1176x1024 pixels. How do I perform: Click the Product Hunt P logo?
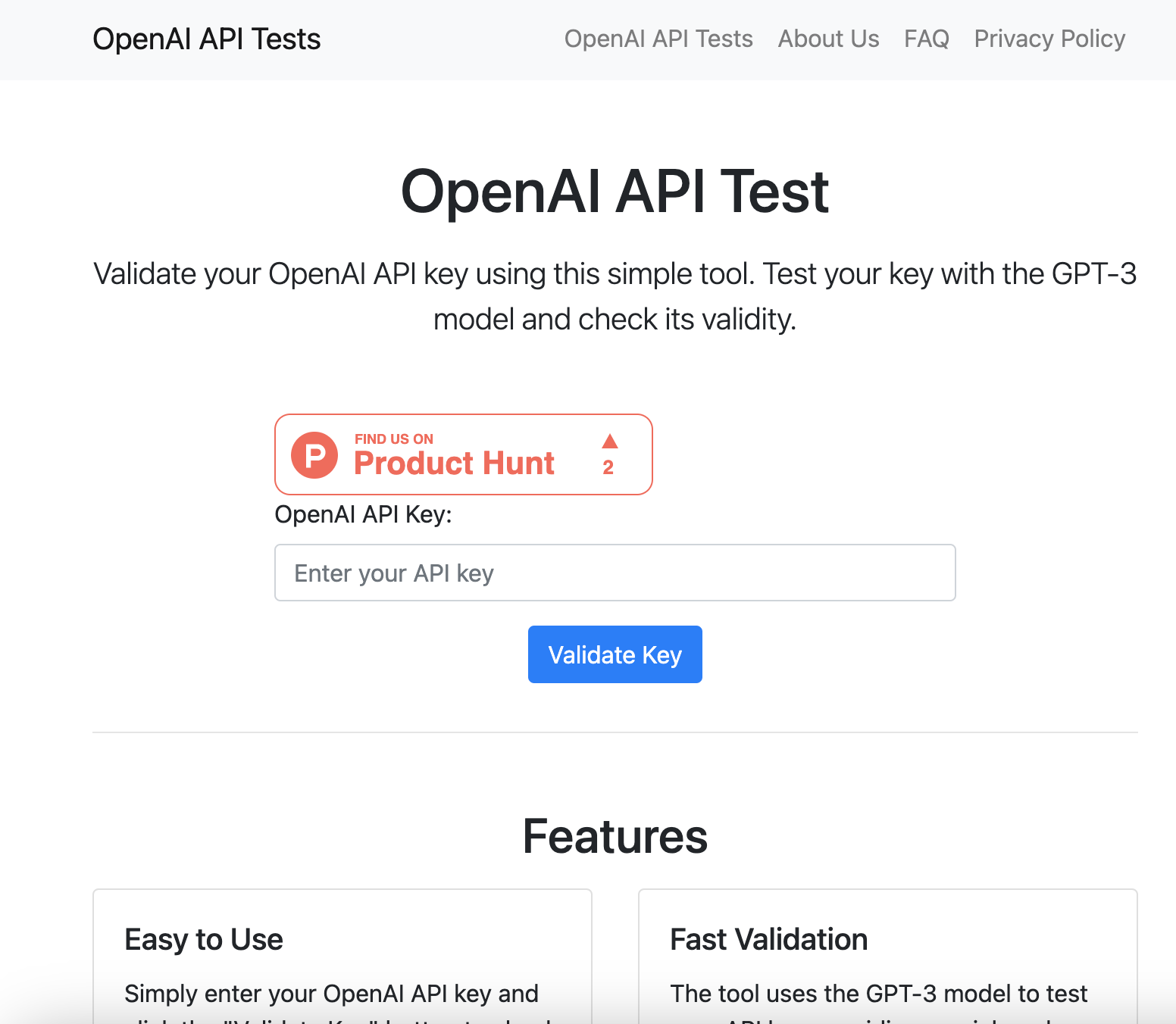click(x=314, y=455)
